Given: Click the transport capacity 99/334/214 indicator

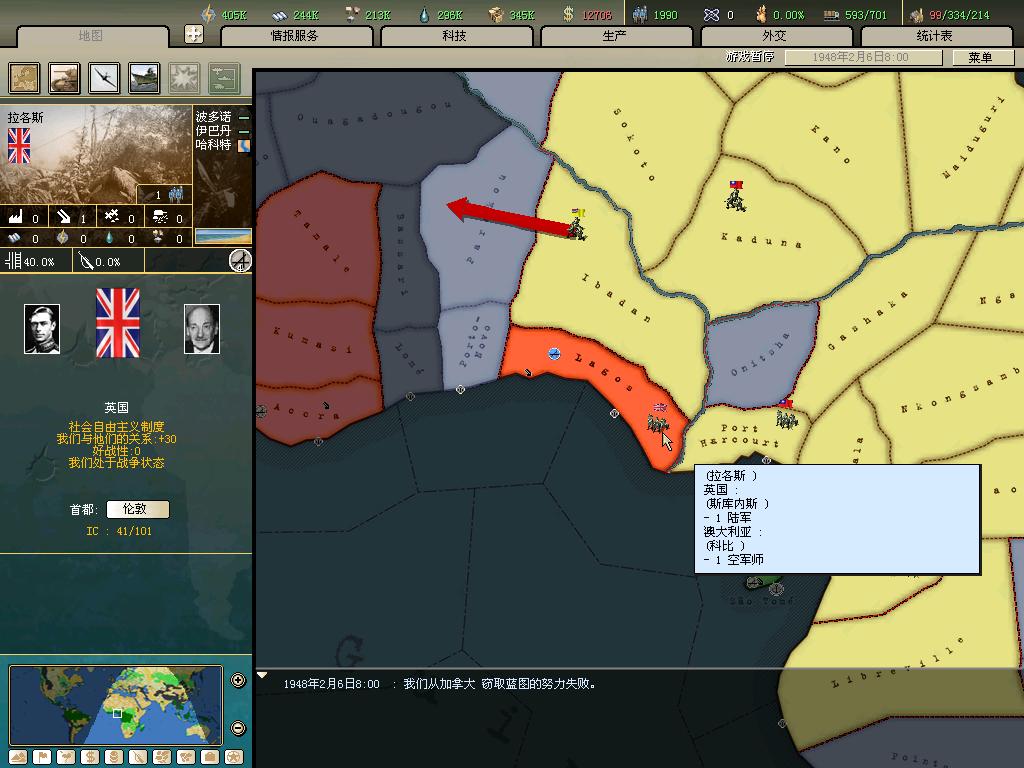Looking at the screenshot, I should [950, 14].
